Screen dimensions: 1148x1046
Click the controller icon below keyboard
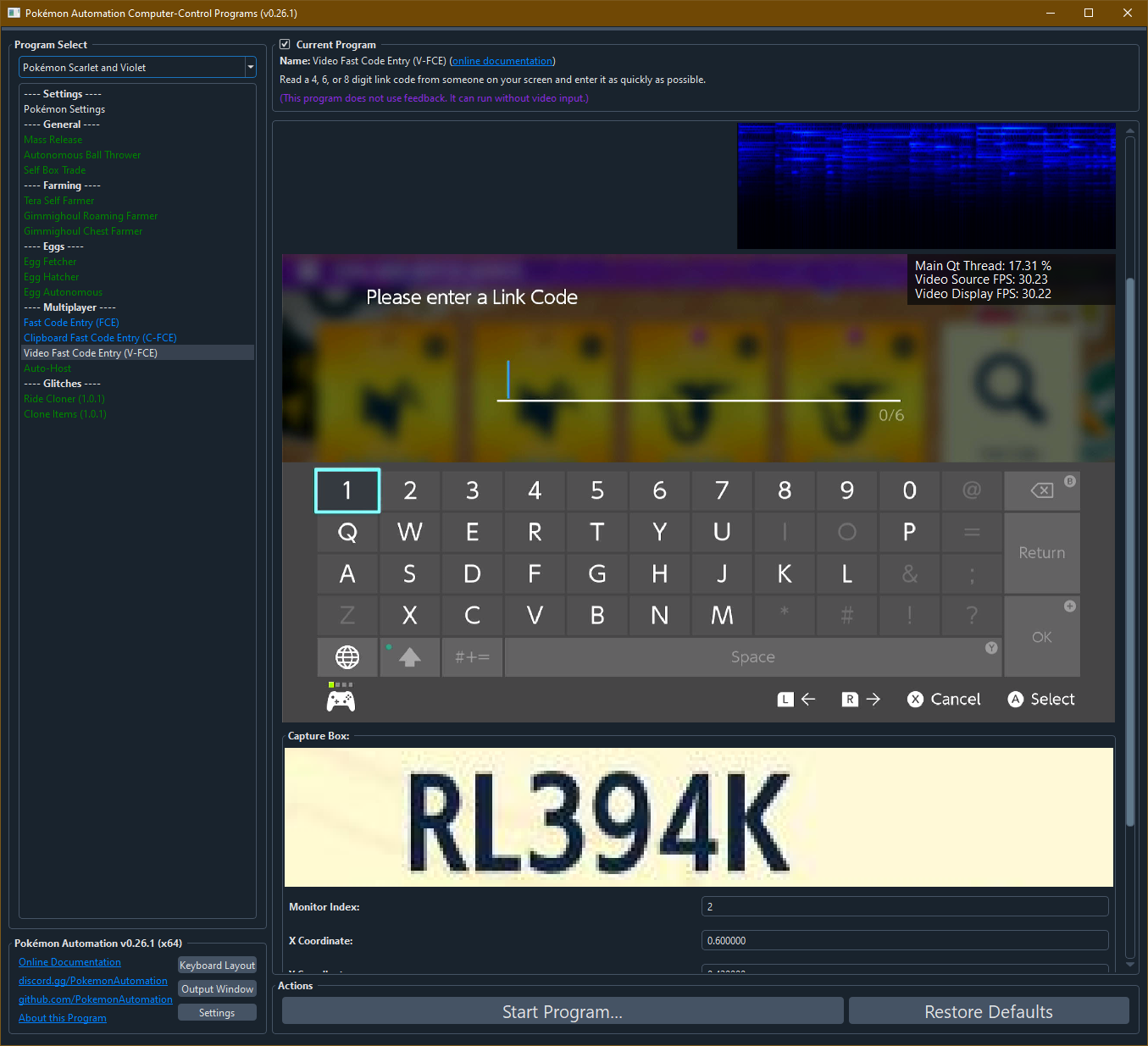[x=341, y=700]
